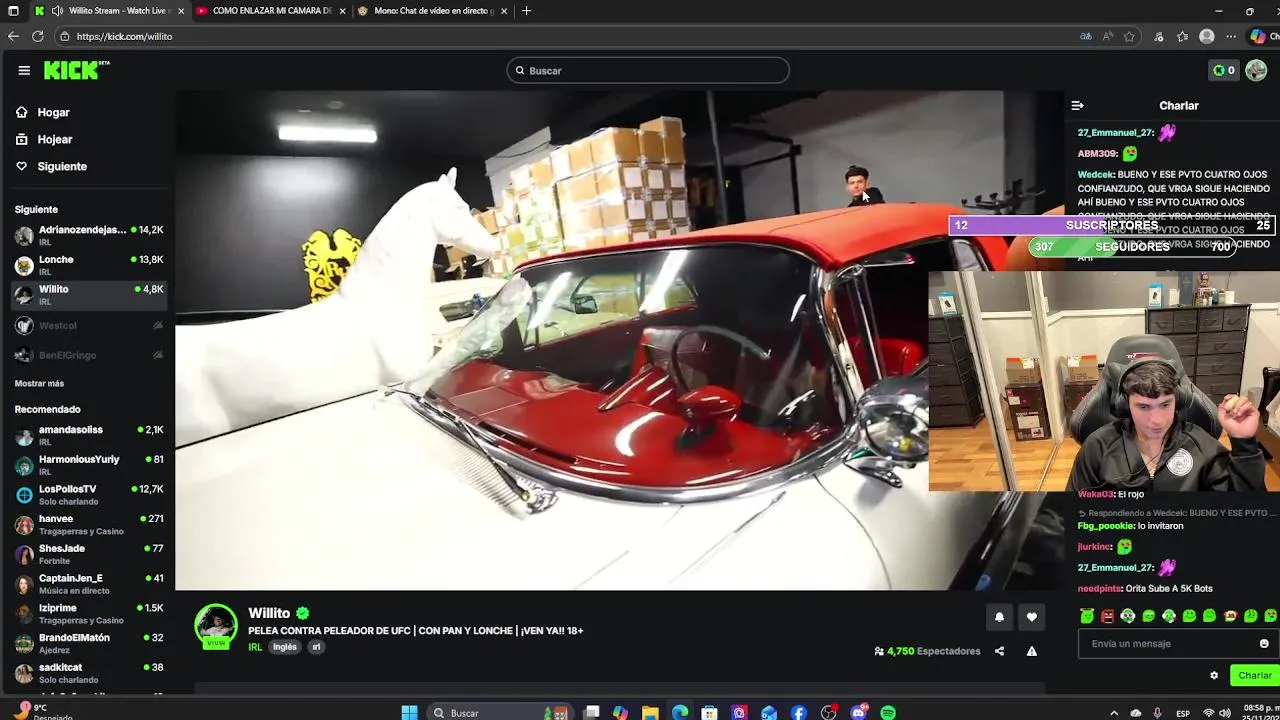The width and height of the screenshot is (1280, 720).
Task: Click the small irl tag
Action: [316, 647]
